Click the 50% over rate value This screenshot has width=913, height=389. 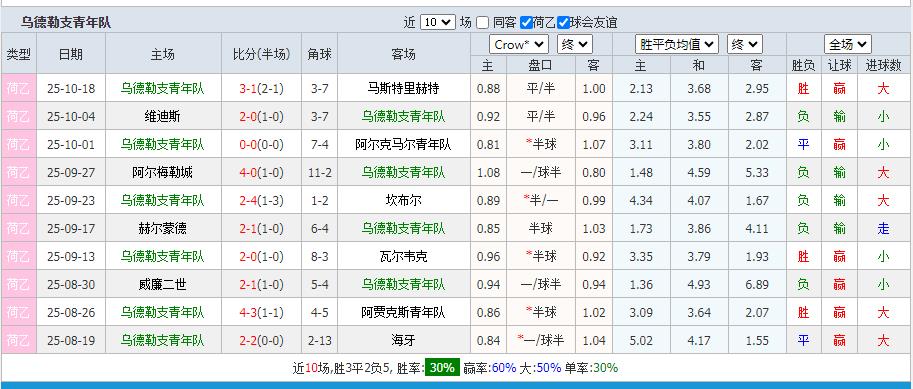coord(549,368)
